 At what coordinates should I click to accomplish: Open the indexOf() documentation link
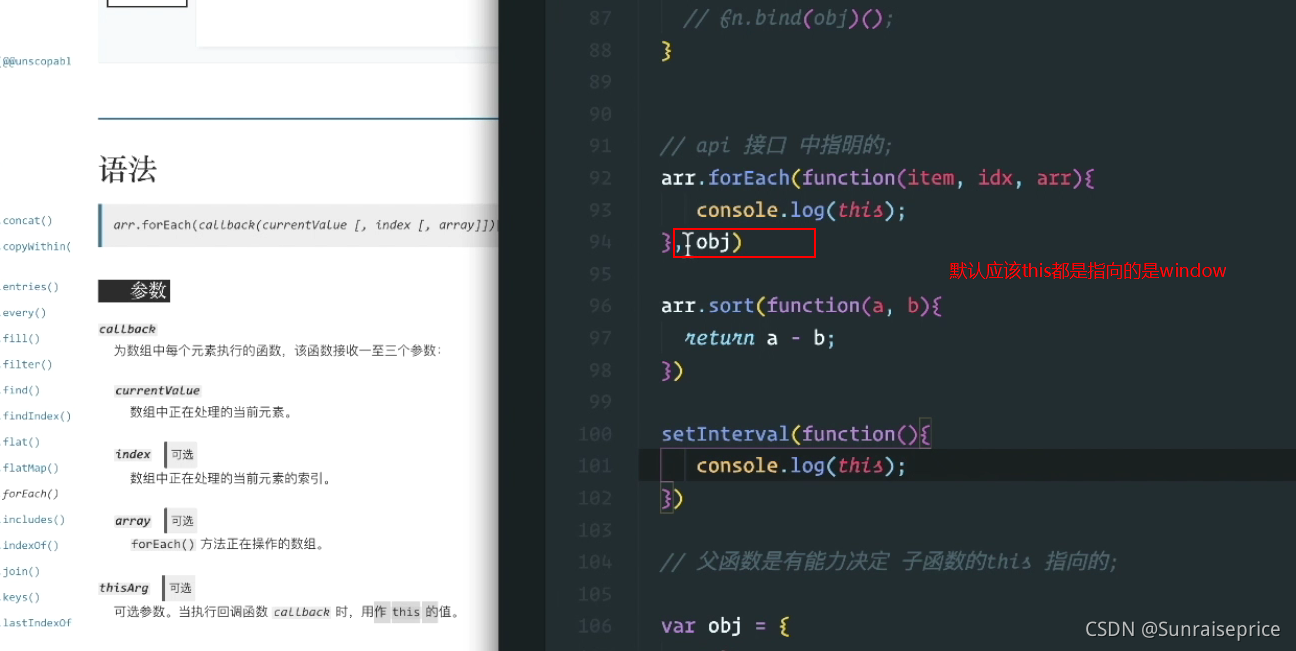coord(31,545)
